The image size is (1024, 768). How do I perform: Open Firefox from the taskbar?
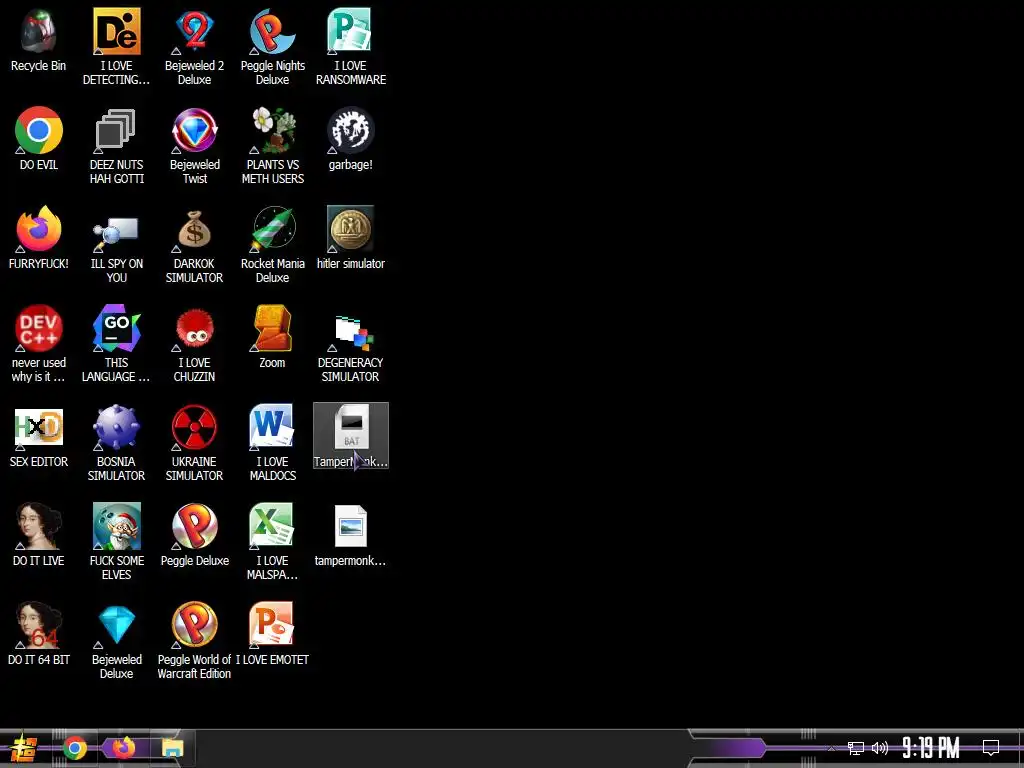click(123, 748)
